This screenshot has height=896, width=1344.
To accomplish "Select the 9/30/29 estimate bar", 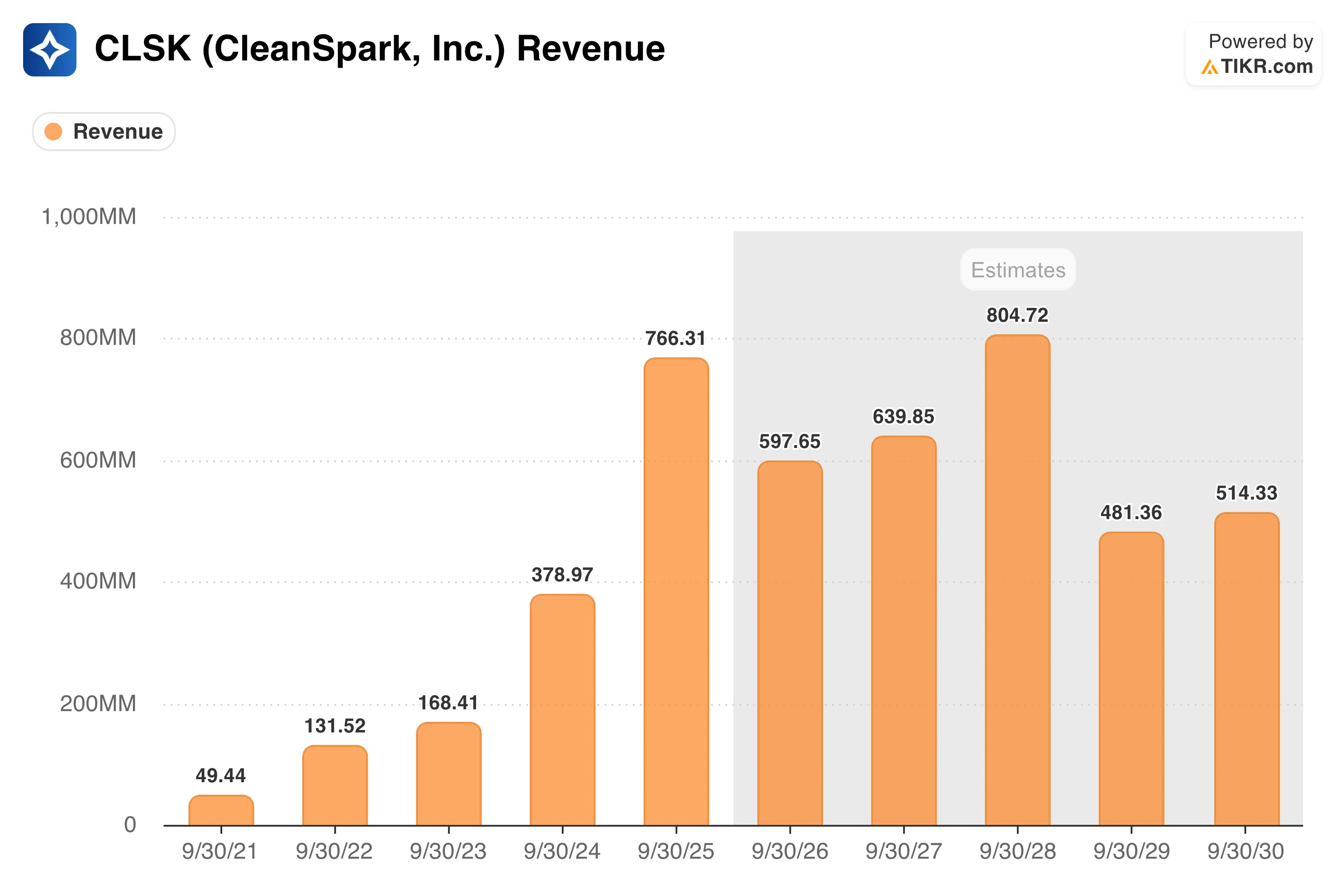I will point(1131,679).
